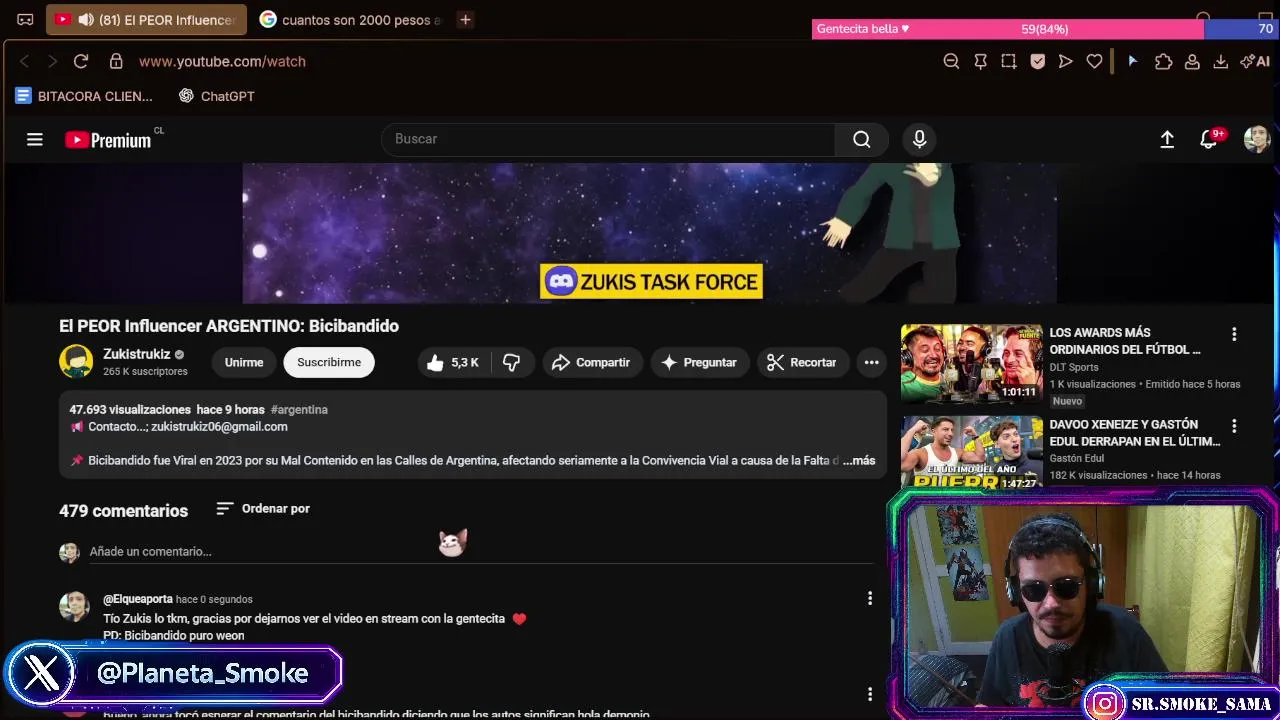Screen dimensions: 1280x720
Task: Open the extensions puzzle icon
Action: coord(1163,61)
